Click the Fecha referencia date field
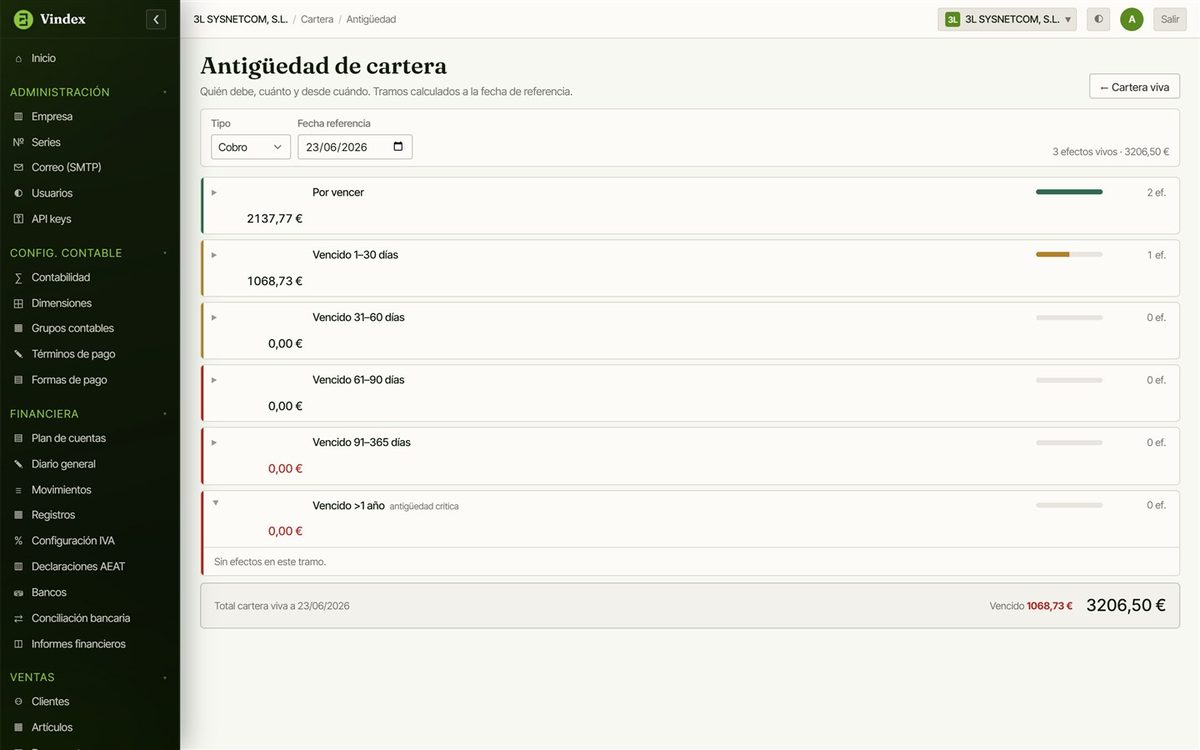 point(355,147)
